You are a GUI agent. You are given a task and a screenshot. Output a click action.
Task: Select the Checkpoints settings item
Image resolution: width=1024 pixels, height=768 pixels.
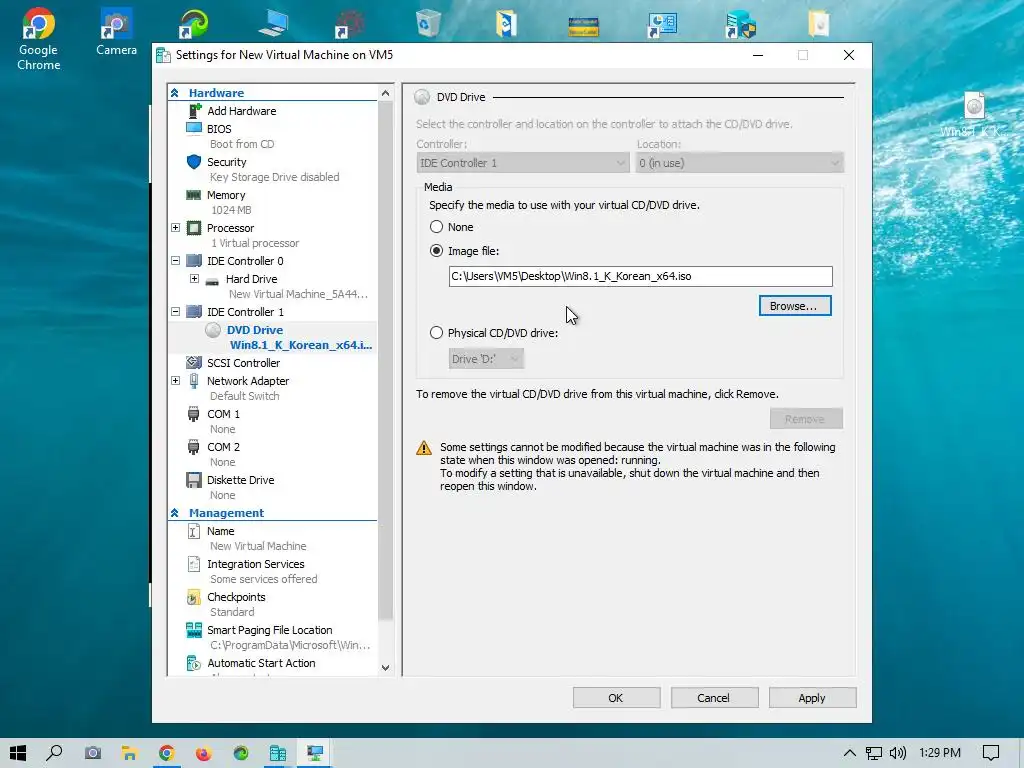click(x=273, y=604)
